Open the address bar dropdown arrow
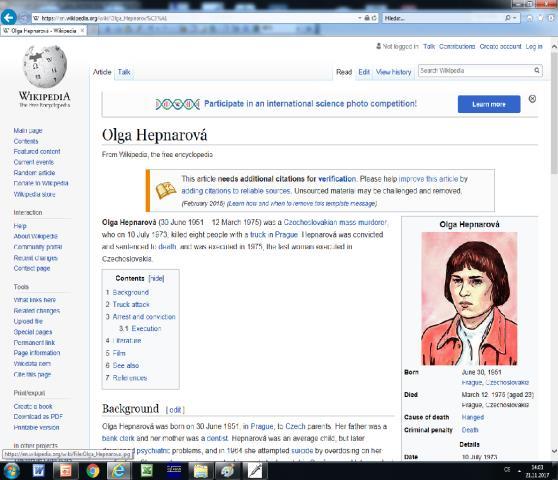Viewport: 558px width, 480px height. 360,18
